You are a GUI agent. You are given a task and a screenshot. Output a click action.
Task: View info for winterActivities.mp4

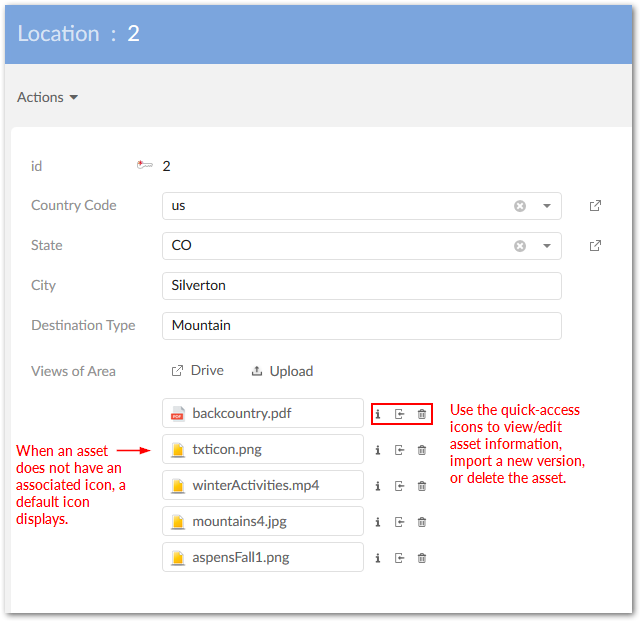pyautogui.click(x=378, y=486)
